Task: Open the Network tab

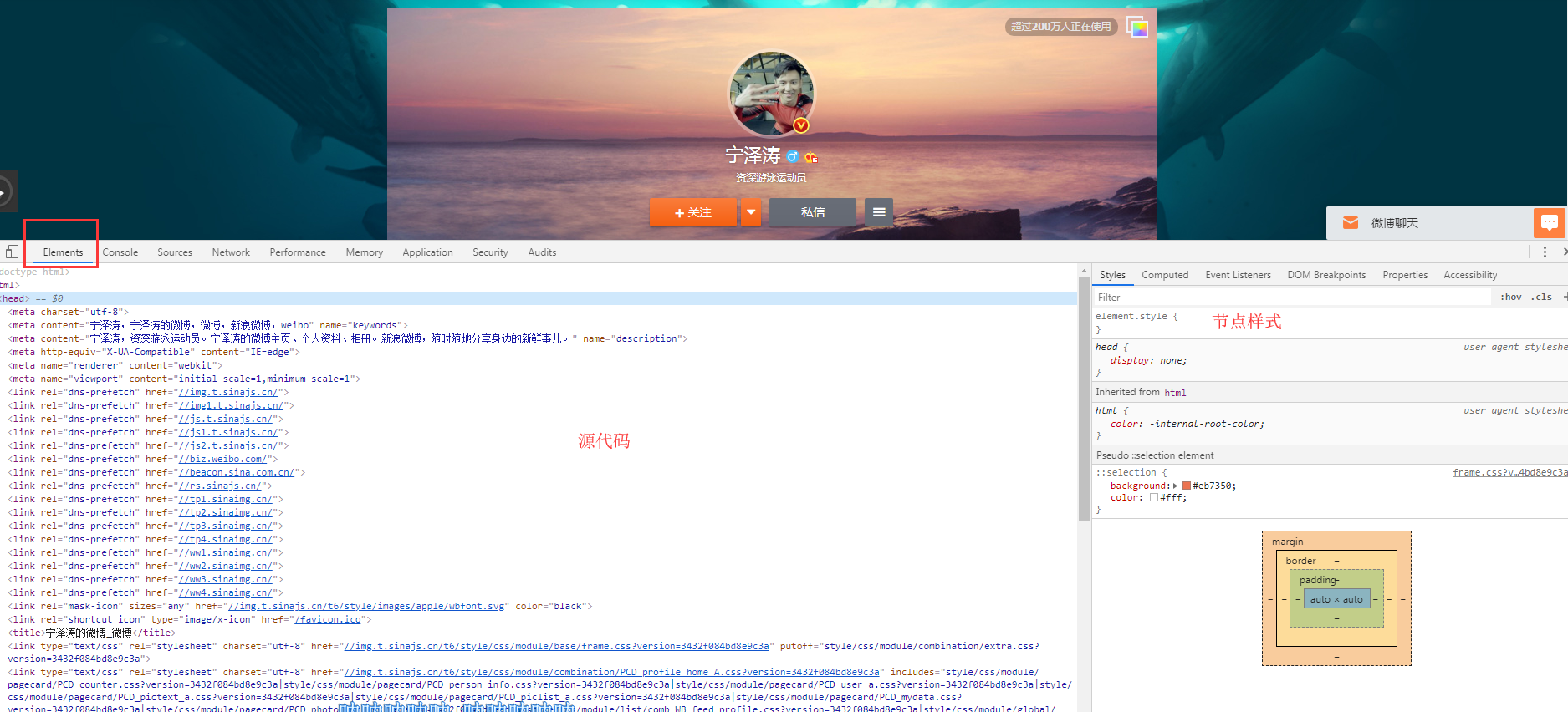Action: tap(231, 252)
